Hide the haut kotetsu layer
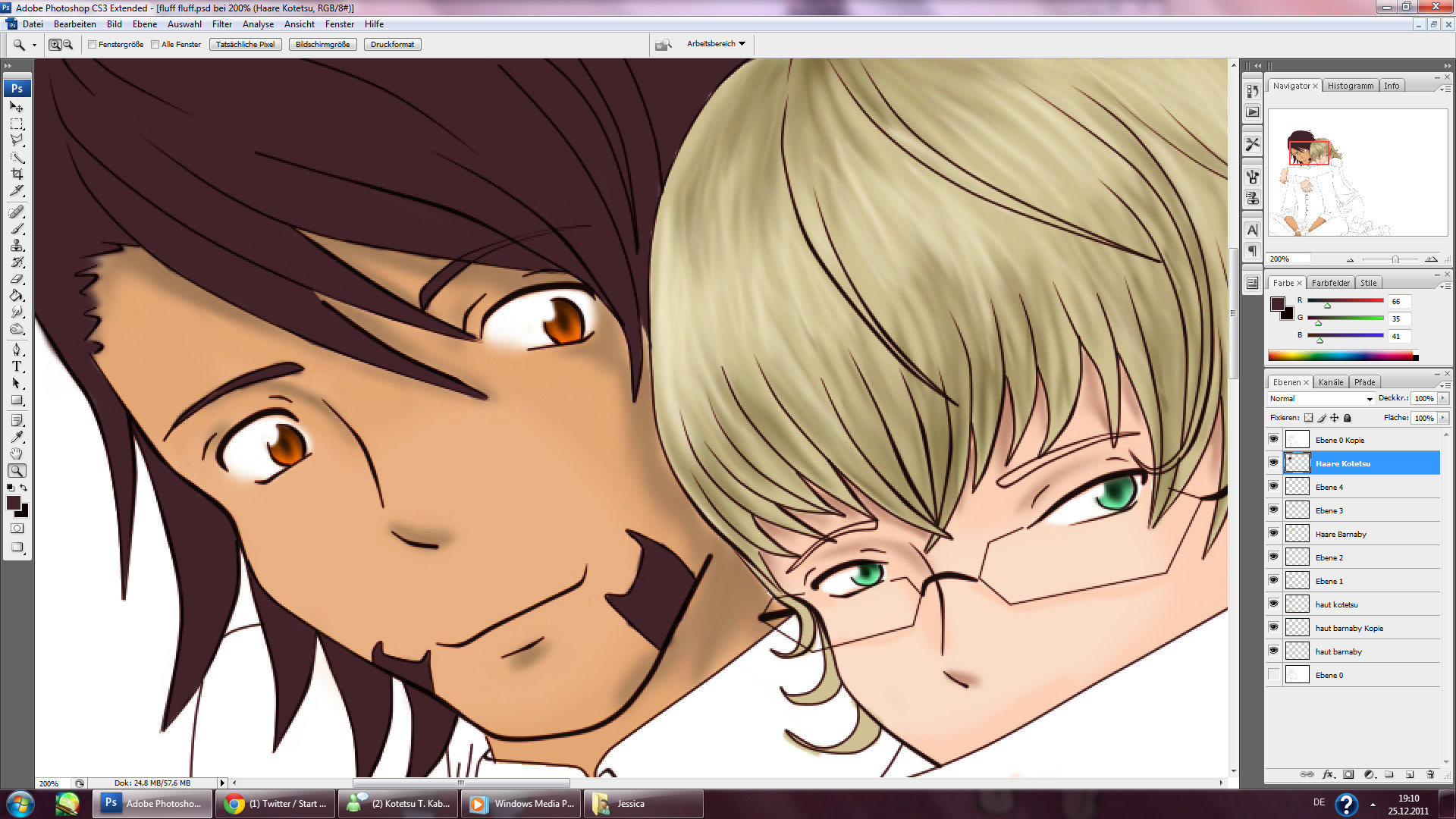1456x819 pixels. coord(1273,604)
